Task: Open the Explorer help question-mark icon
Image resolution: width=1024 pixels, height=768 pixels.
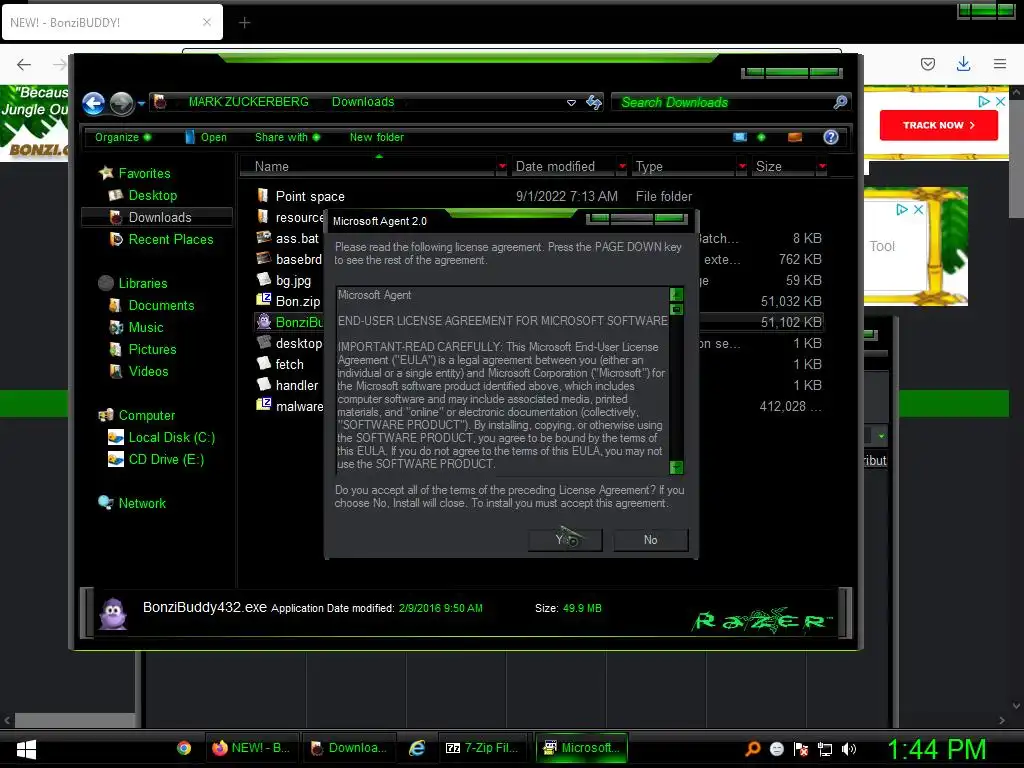Action: 831,137
